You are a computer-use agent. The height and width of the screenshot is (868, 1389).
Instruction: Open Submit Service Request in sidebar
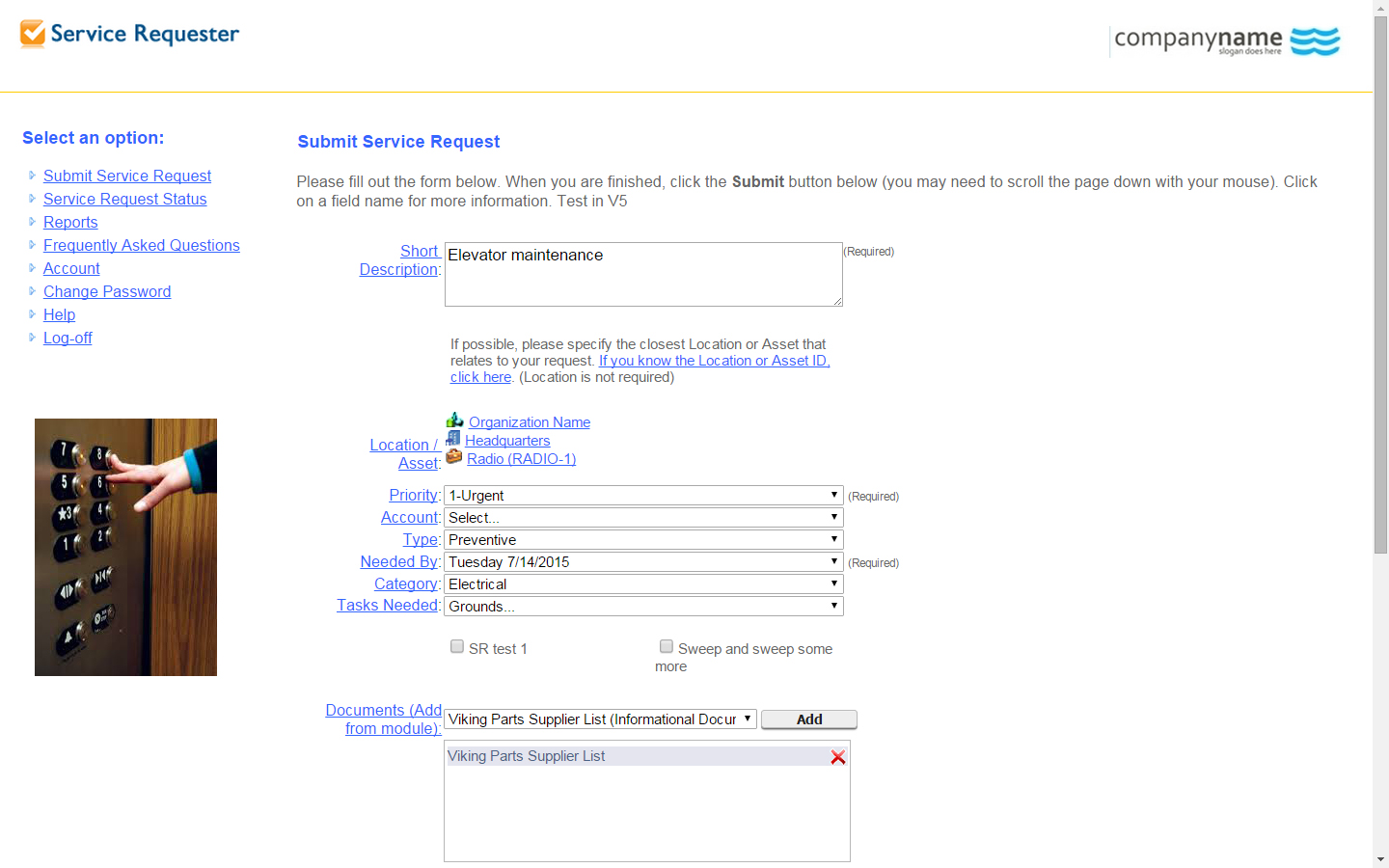tap(127, 176)
